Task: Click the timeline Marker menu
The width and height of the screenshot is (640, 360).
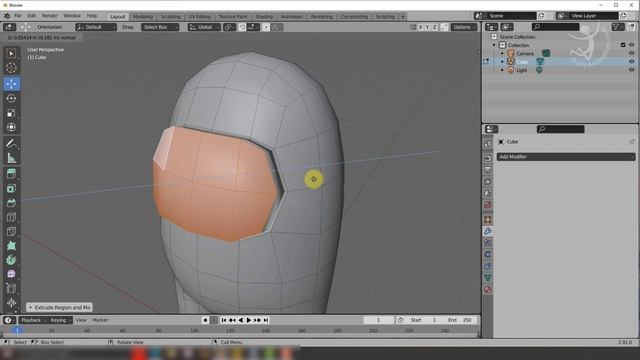Action: click(x=100, y=320)
